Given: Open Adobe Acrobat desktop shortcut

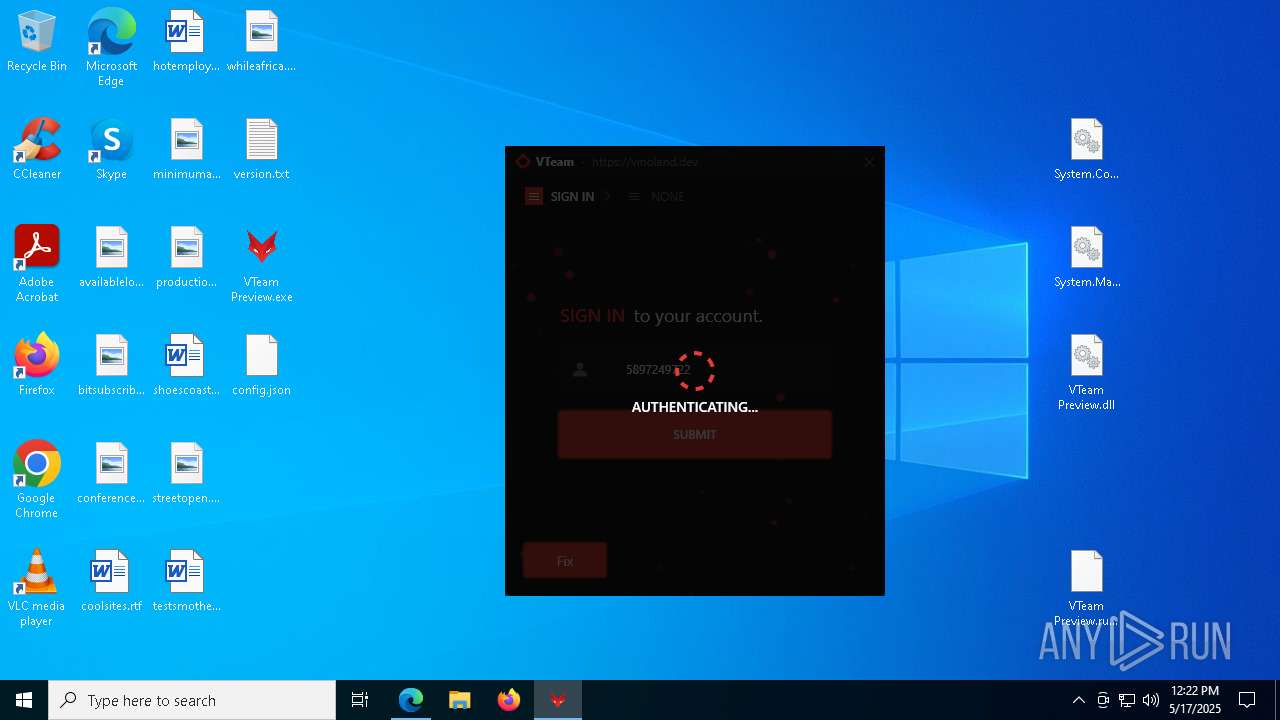Looking at the screenshot, I should (37, 264).
